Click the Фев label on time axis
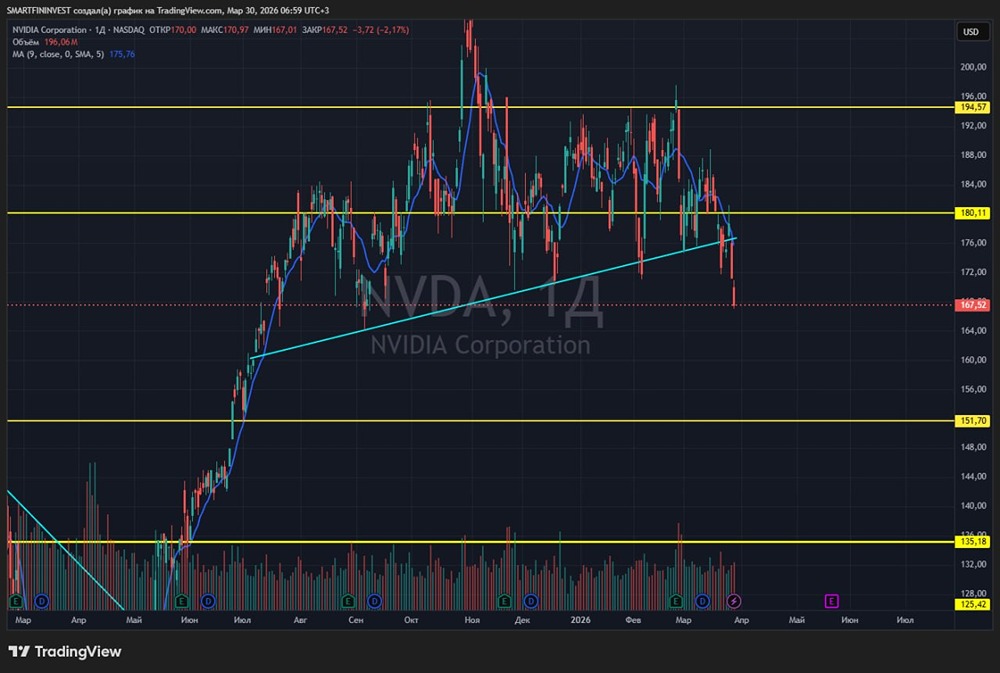This screenshot has width=1000, height=673. click(633, 620)
